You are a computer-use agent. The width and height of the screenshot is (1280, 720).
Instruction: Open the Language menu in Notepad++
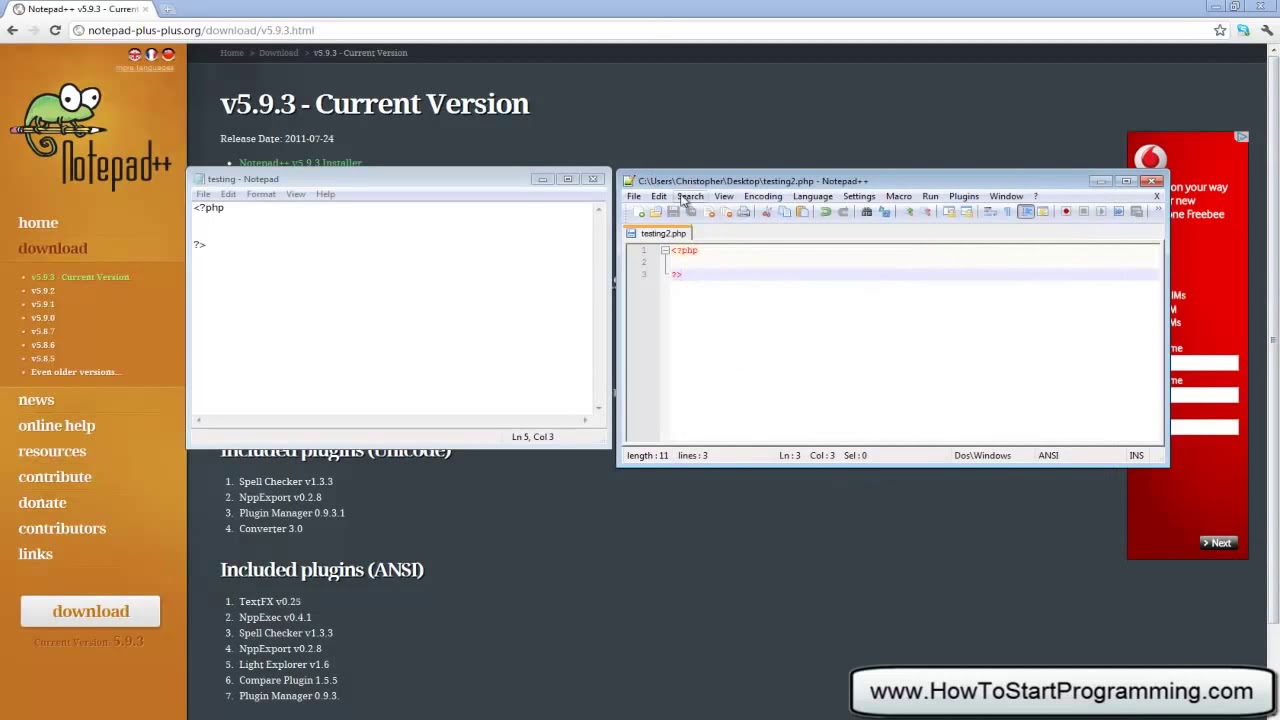[x=812, y=196]
